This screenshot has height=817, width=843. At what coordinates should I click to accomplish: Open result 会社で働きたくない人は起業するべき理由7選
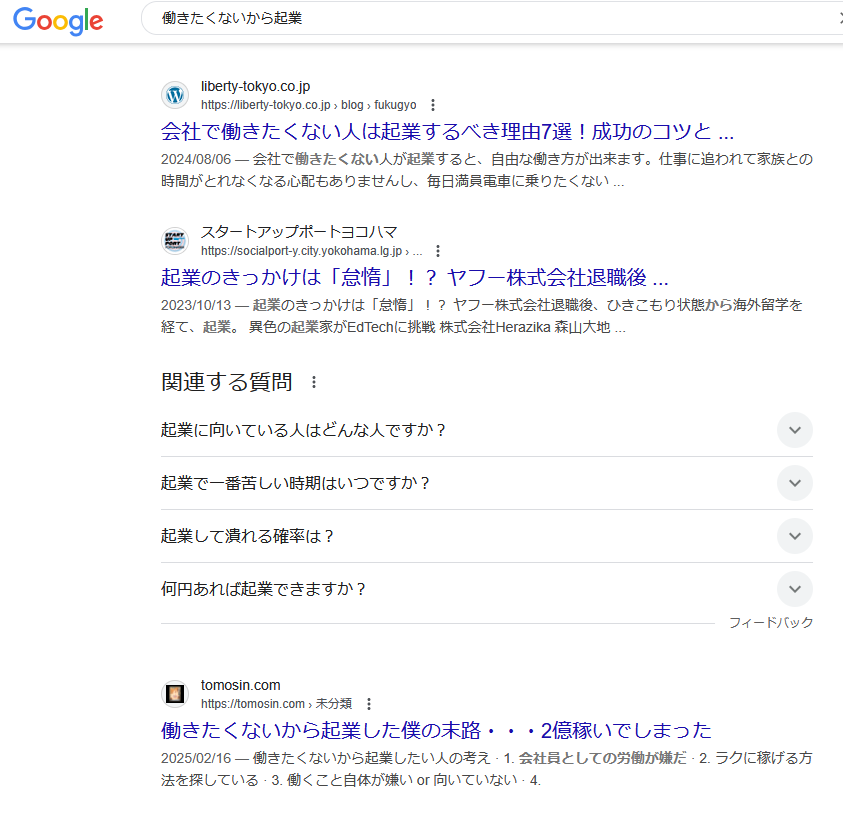click(x=447, y=132)
